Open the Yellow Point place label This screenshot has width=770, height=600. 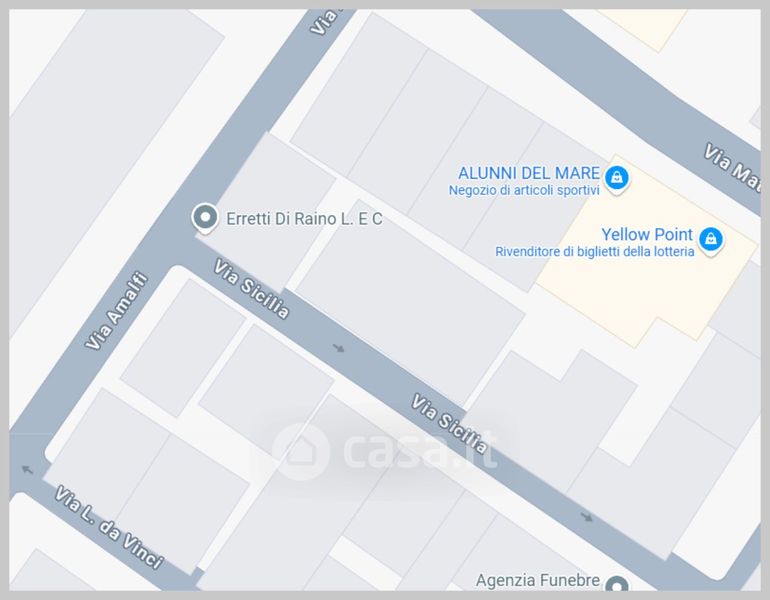[x=647, y=234]
